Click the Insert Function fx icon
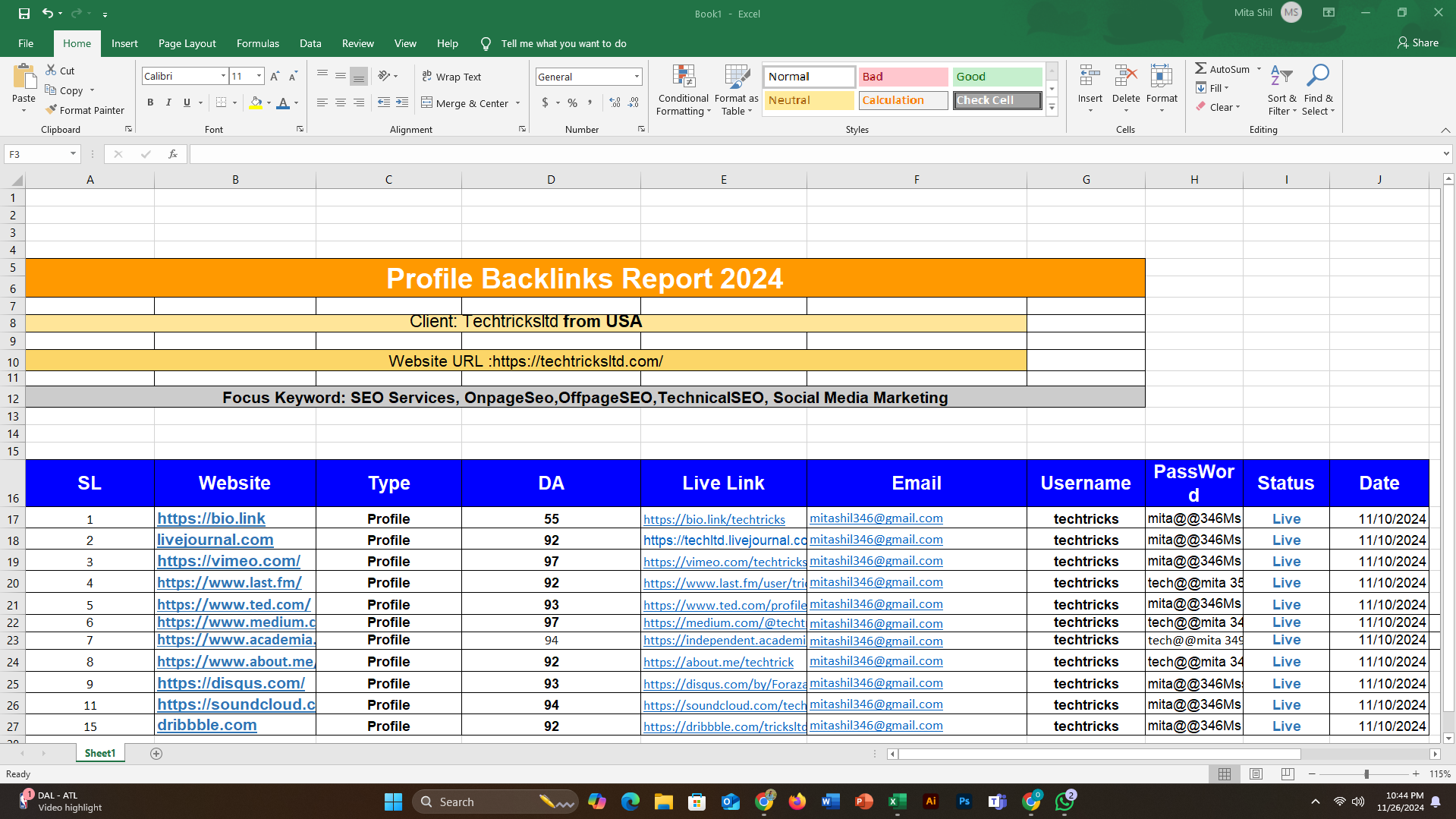1456x819 pixels. pyautogui.click(x=173, y=154)
